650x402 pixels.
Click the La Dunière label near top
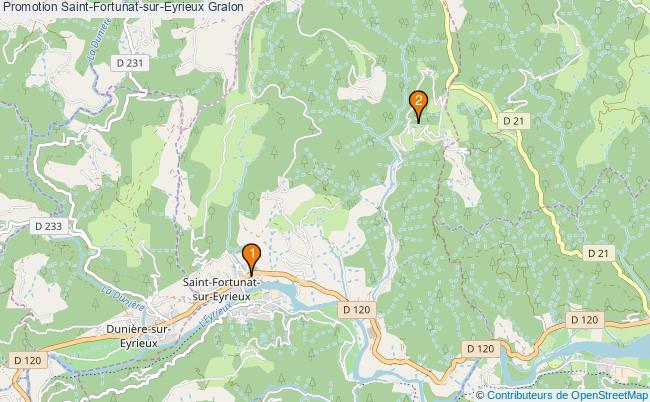99,41
